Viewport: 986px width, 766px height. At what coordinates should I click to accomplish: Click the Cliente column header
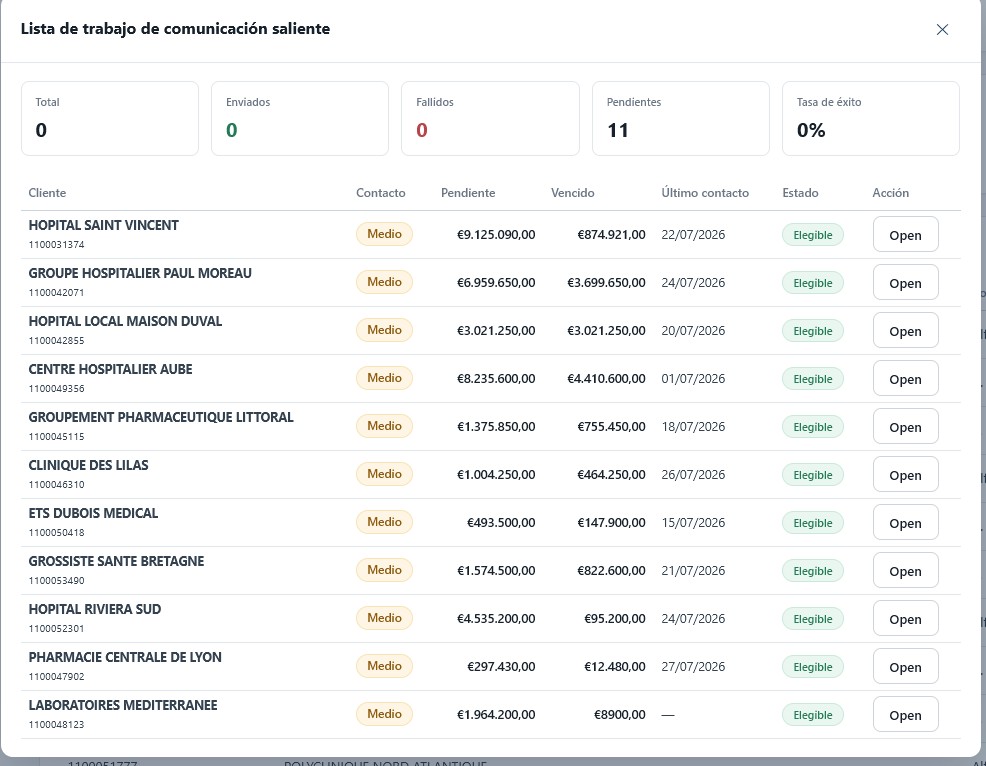coord(47,193)
